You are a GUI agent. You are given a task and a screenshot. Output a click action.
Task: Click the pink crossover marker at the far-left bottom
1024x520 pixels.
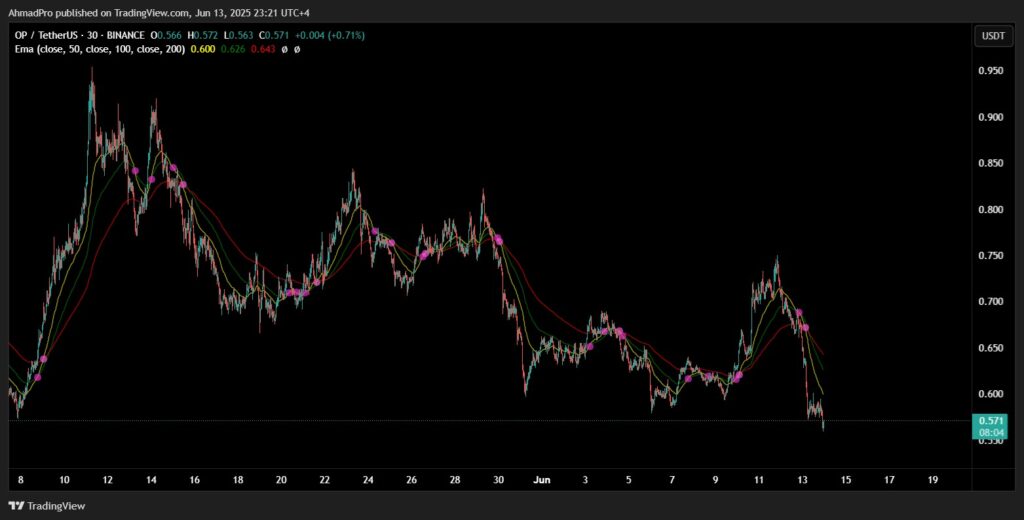37,377
